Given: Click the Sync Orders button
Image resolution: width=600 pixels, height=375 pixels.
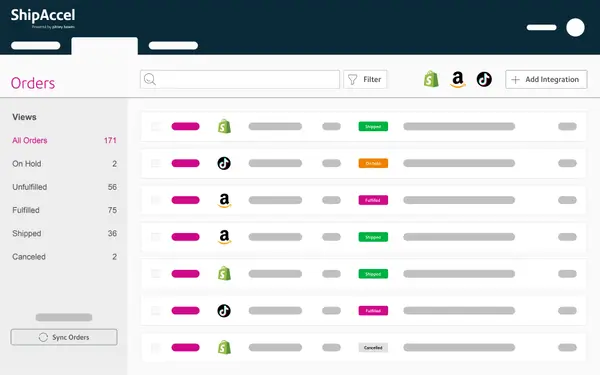Looking at the screenshot, I should (64, 337).
